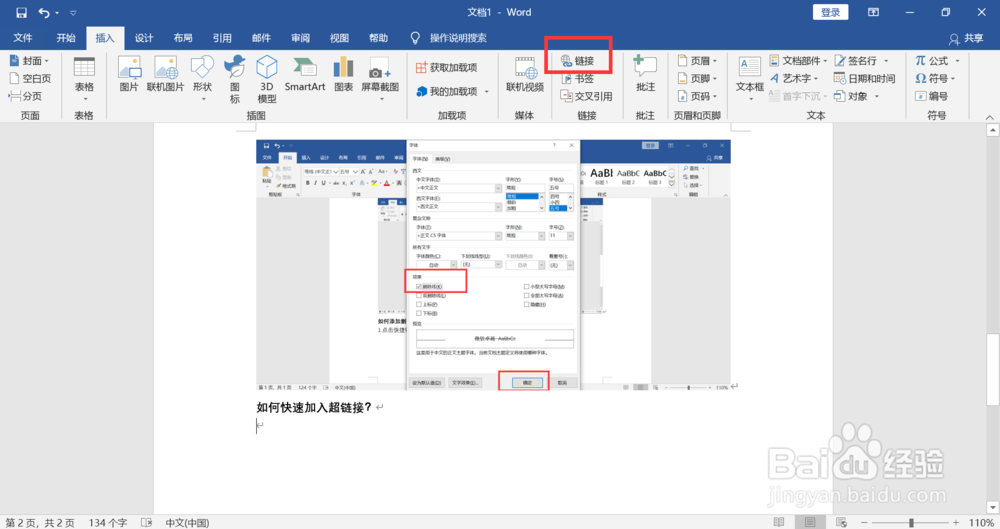Click 获取加载项 get add-ins
The width and height of the screenshot is (1000, 529).
tap(446, 68)
